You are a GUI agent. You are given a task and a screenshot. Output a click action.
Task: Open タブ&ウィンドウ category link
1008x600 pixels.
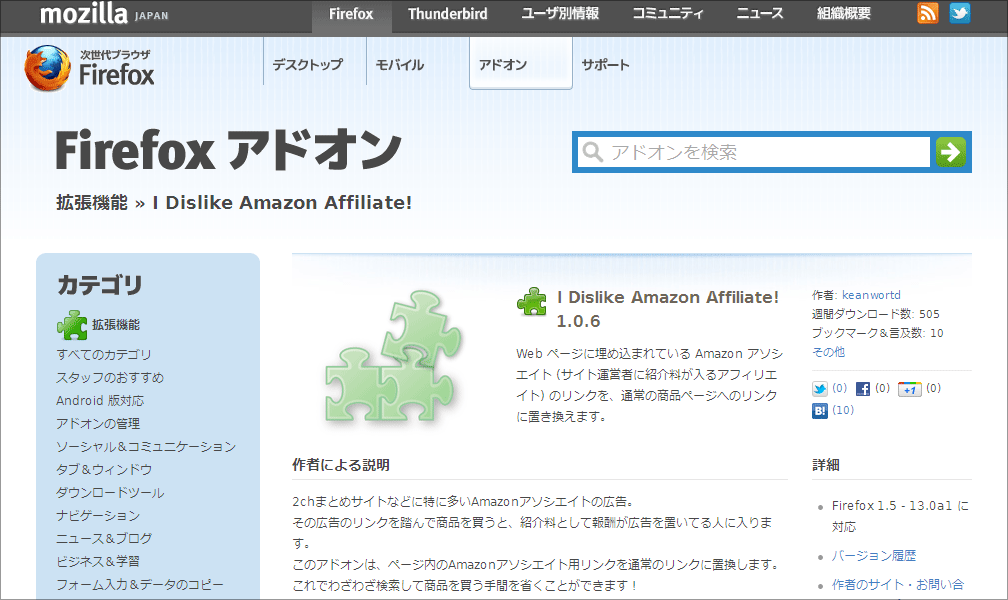pos(104,469)
